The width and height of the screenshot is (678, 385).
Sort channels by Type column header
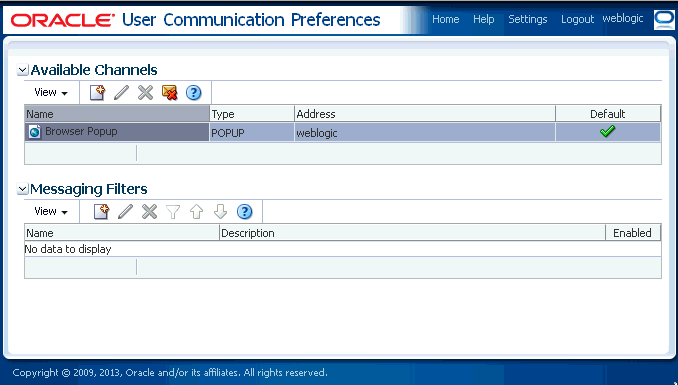click(x=252, y=114)
